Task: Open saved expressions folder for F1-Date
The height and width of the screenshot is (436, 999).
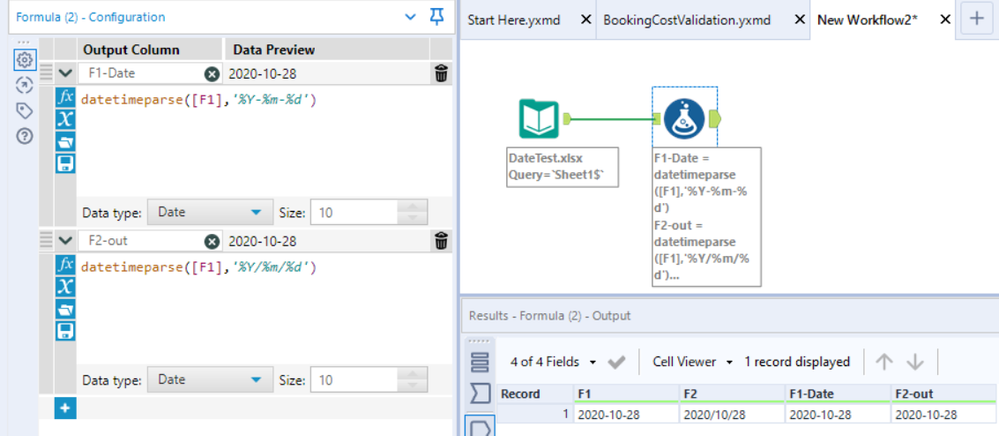Action: (66, 142)
